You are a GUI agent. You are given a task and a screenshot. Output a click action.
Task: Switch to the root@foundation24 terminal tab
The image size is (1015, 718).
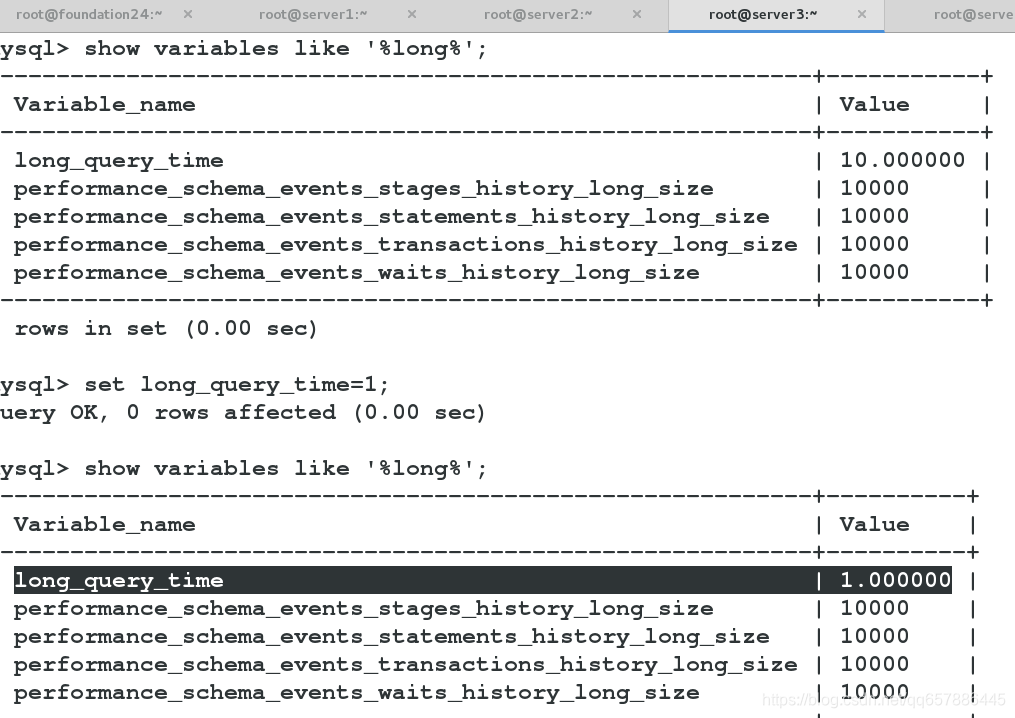click(89, 14)
